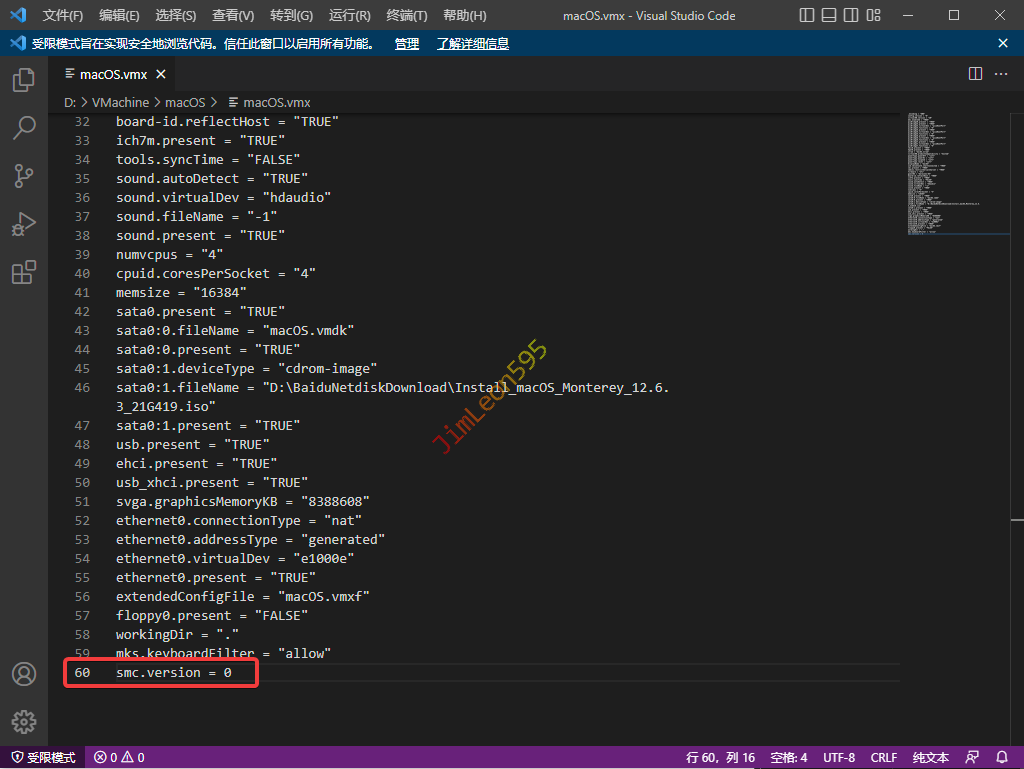Open the Extensions view icon

[x=24, y=272]
